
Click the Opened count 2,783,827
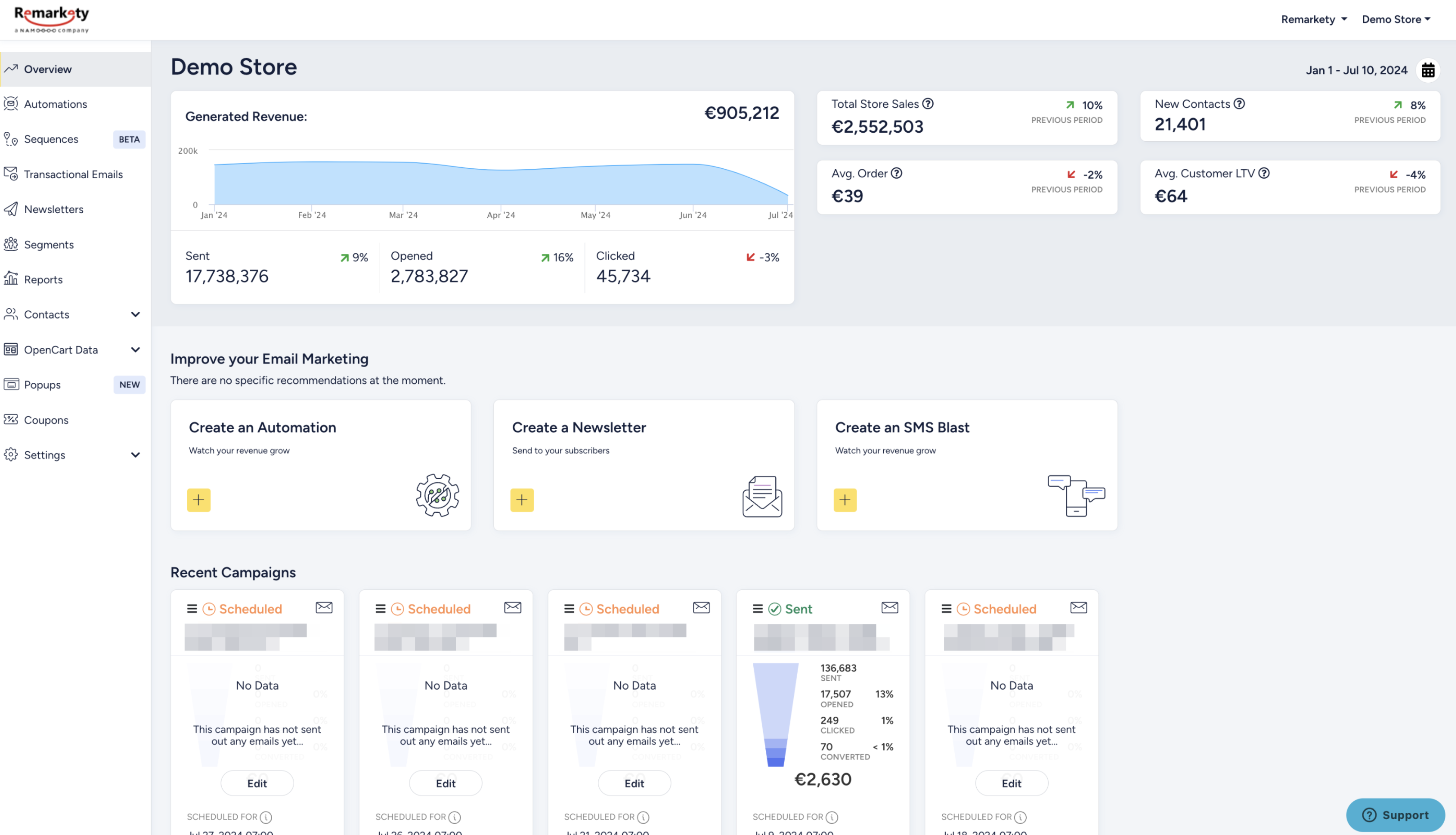(x=430, y=277)
